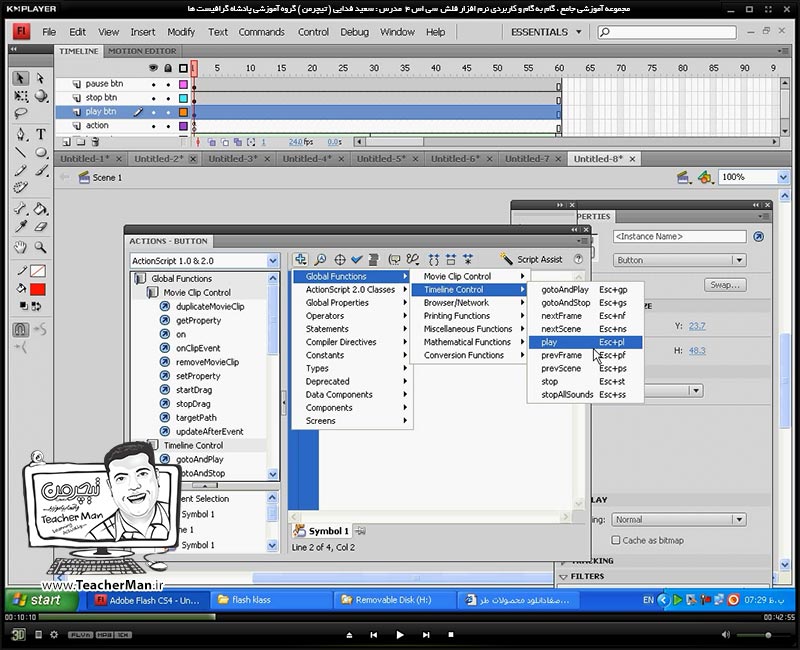Select the Zoom magnifier tool

41,248
